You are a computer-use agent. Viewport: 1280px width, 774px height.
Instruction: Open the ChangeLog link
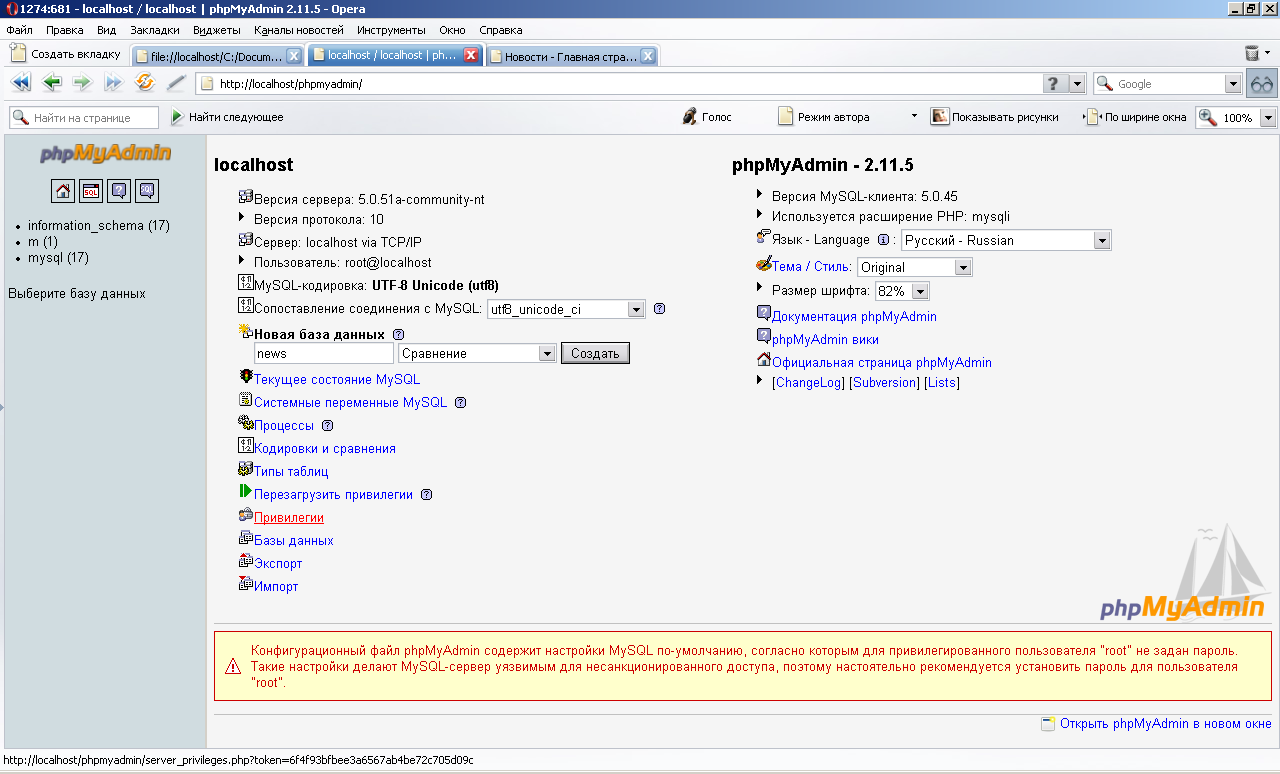pos(808,383)
